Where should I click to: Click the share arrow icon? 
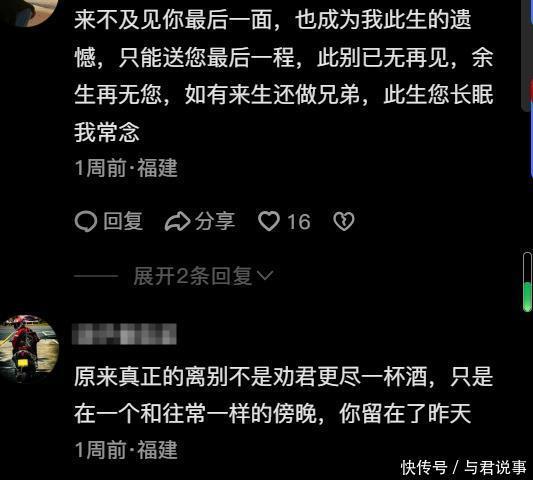point(177,222)
